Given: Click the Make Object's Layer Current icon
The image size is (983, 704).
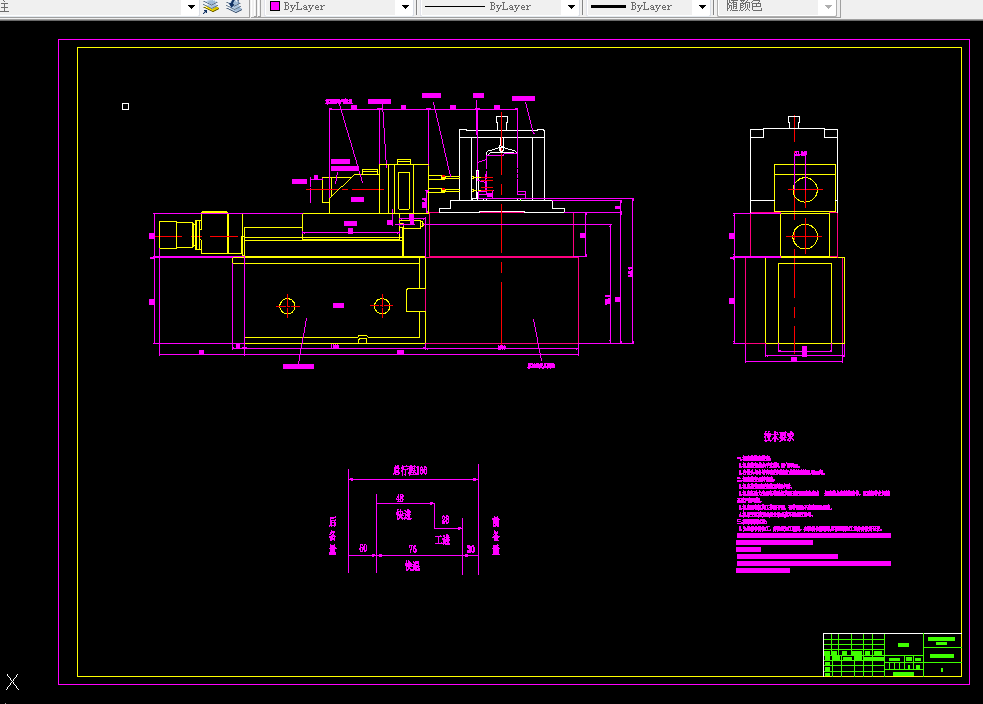Looking at the screenshot, I should tap(211, 7).
